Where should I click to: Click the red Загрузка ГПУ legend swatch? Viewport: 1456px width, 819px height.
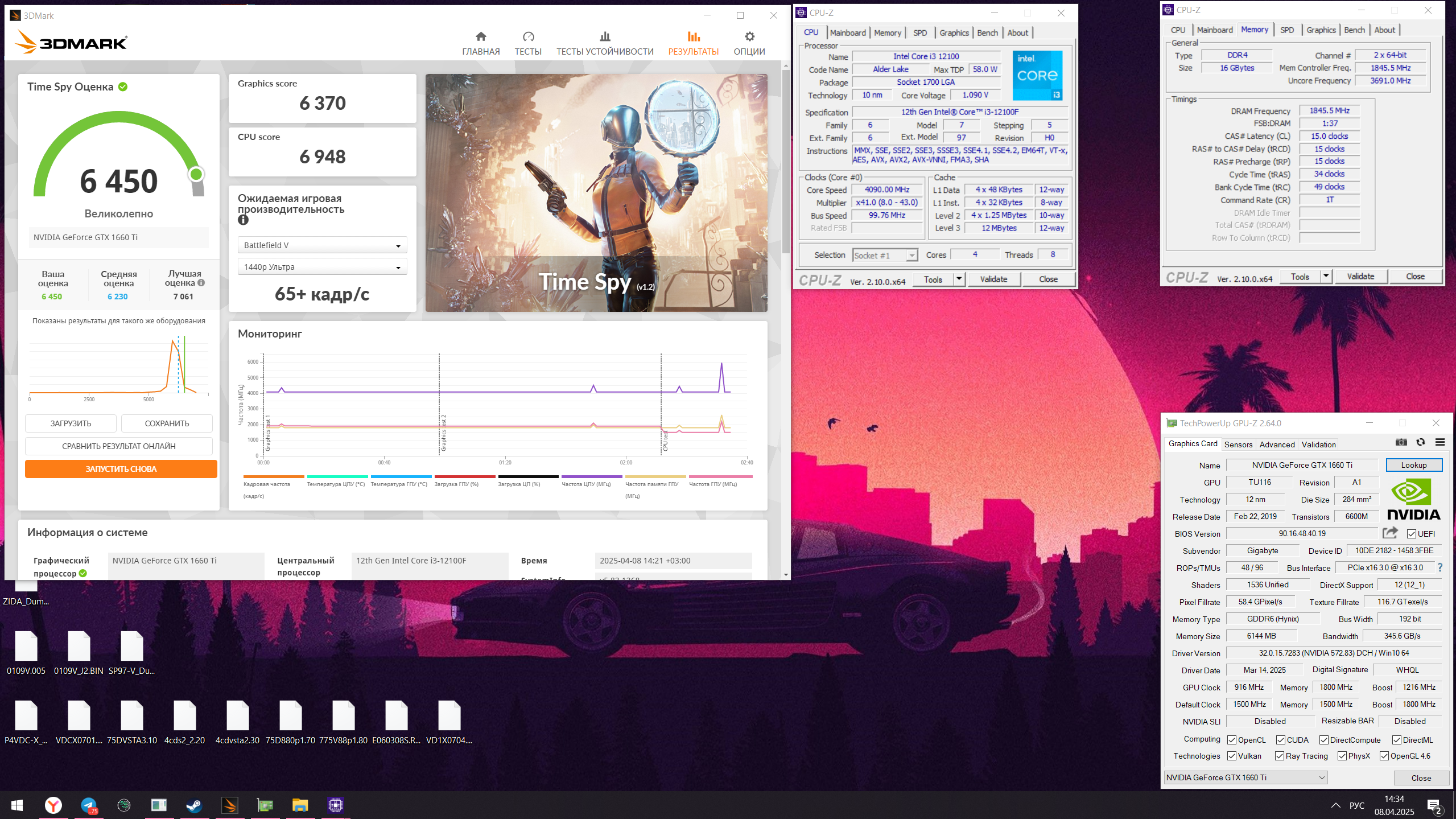click(x=464, y=477)
